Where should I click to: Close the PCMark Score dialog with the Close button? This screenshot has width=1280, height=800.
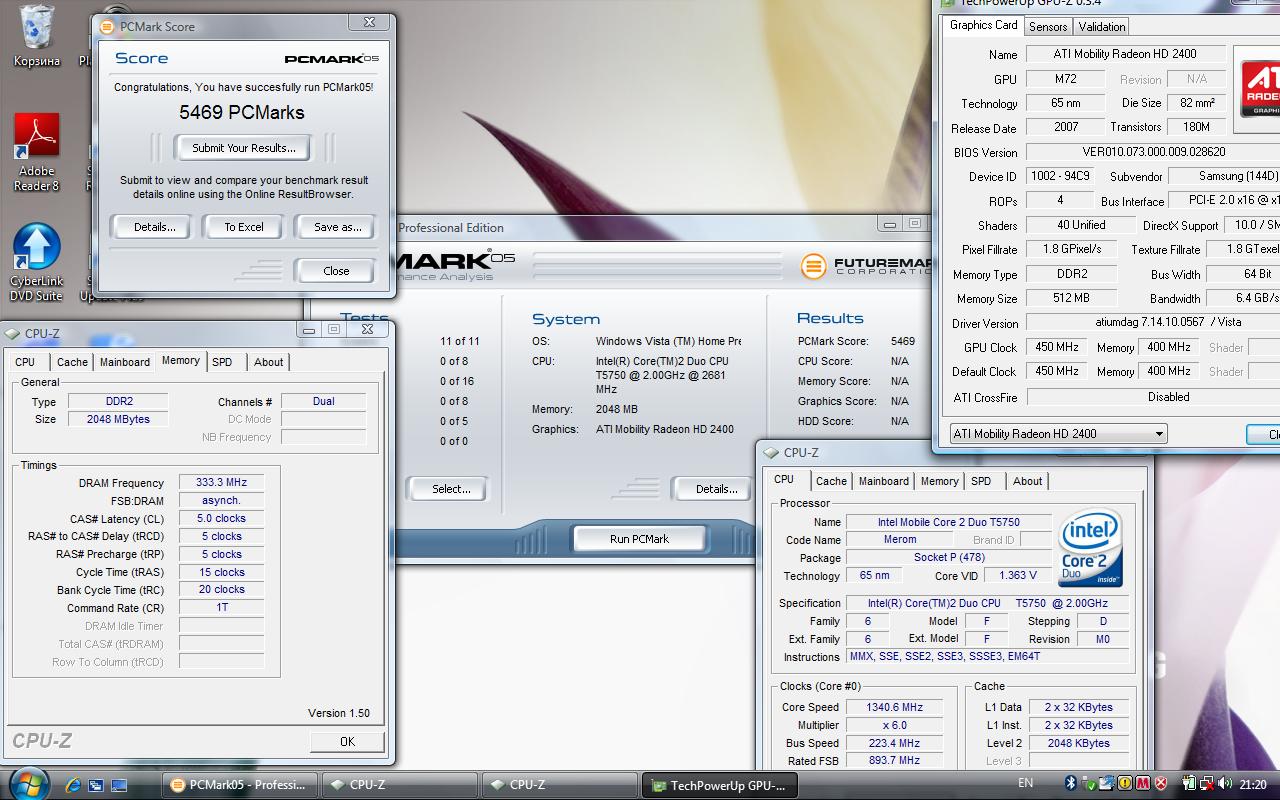tap(336, 271)
